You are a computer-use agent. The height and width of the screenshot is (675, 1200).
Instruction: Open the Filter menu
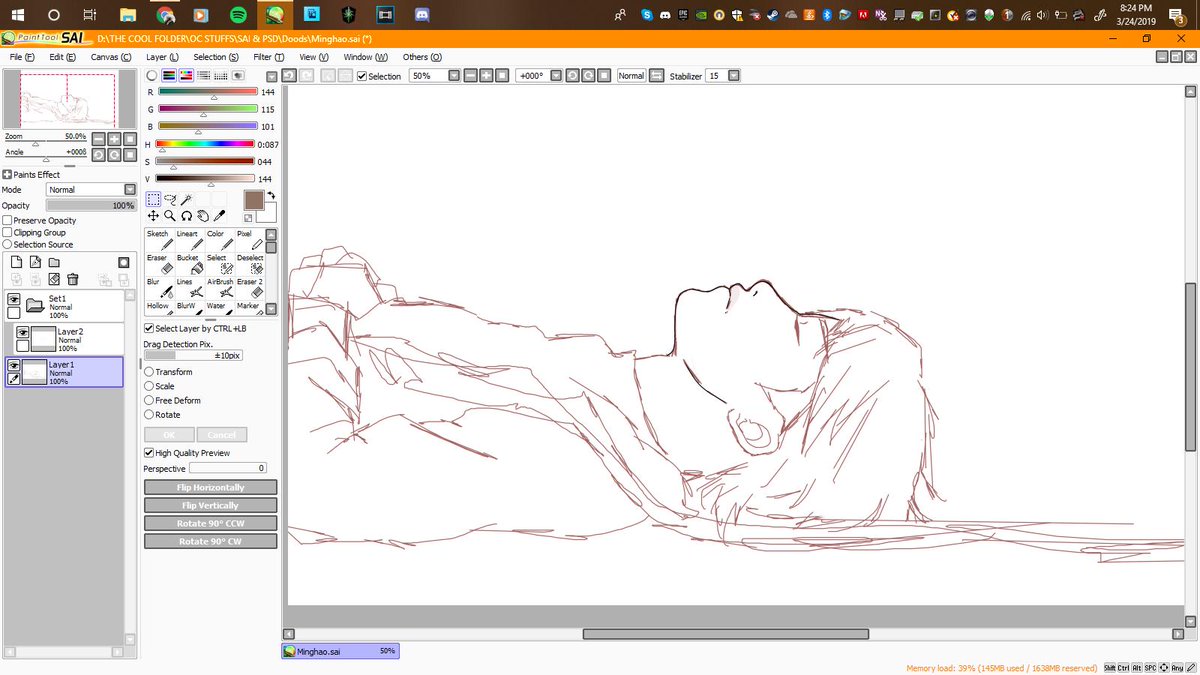[268, 57]
